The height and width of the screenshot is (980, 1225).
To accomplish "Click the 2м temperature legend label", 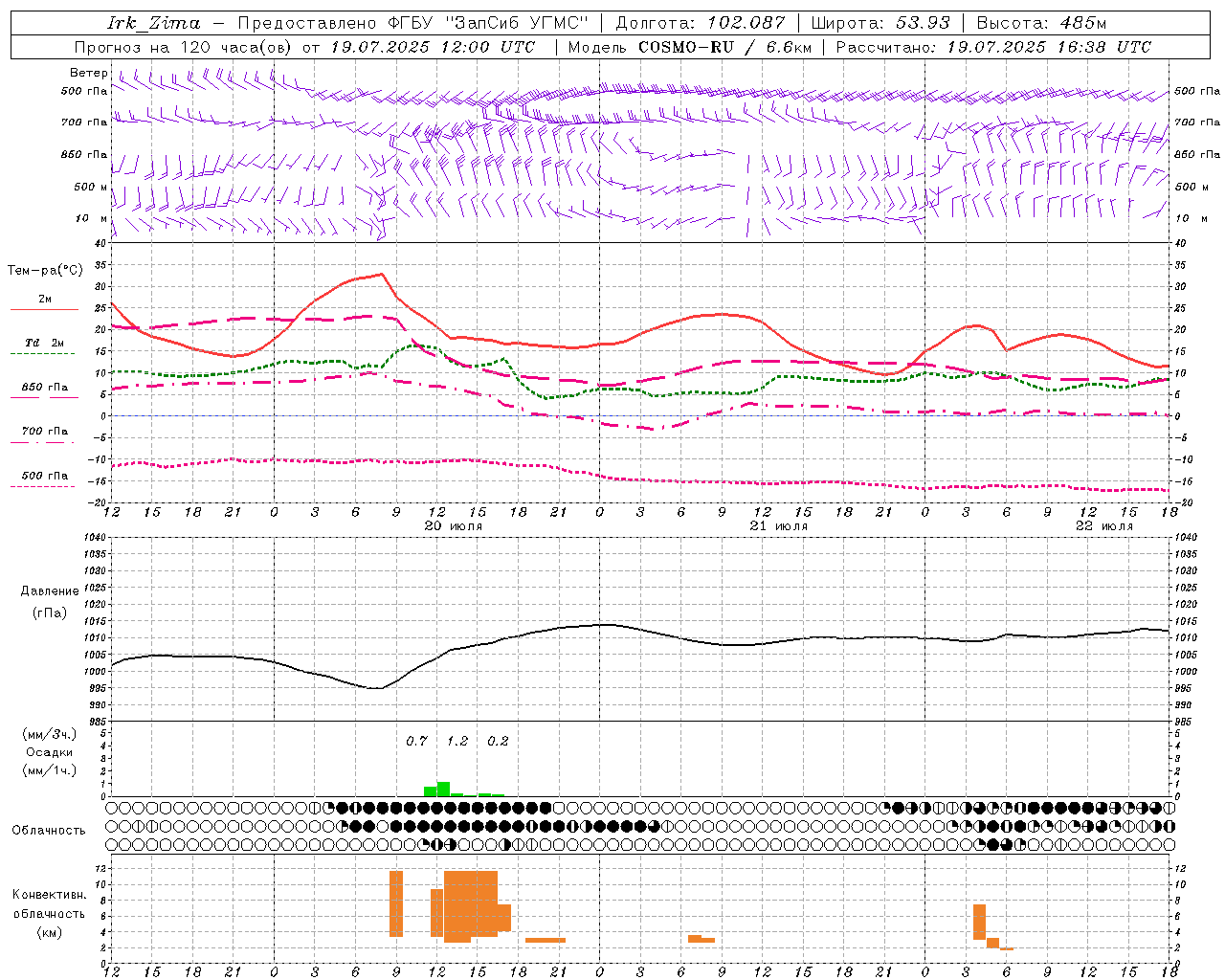I will click(x=45, y=300).
